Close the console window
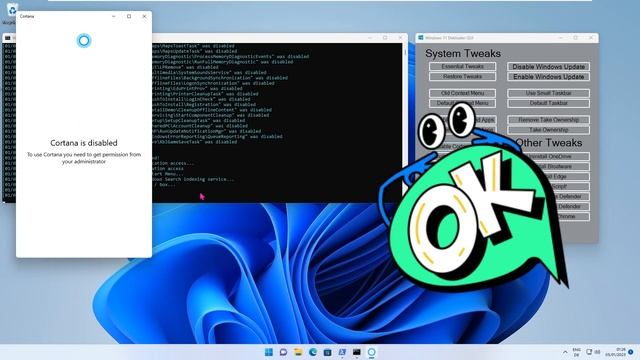The width and height of the screenshot is (640, 360). (400, 38)
